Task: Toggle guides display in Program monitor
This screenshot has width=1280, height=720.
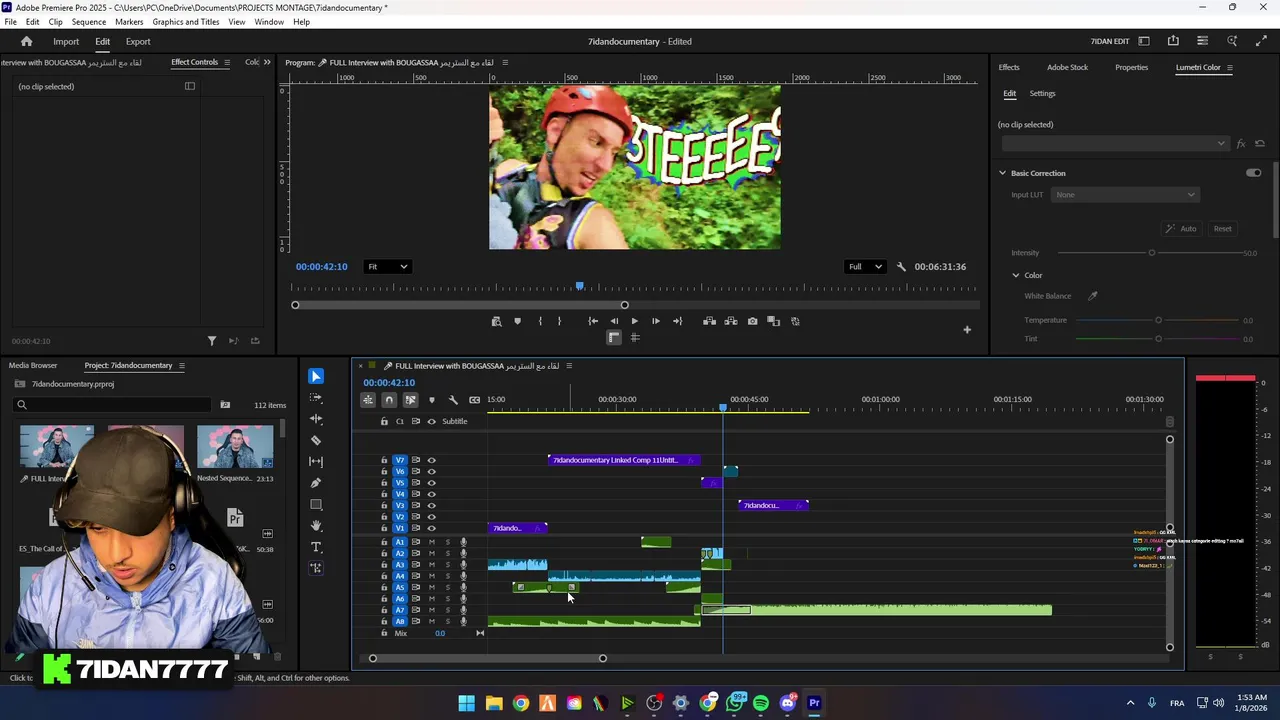Action: pos(634,338)
